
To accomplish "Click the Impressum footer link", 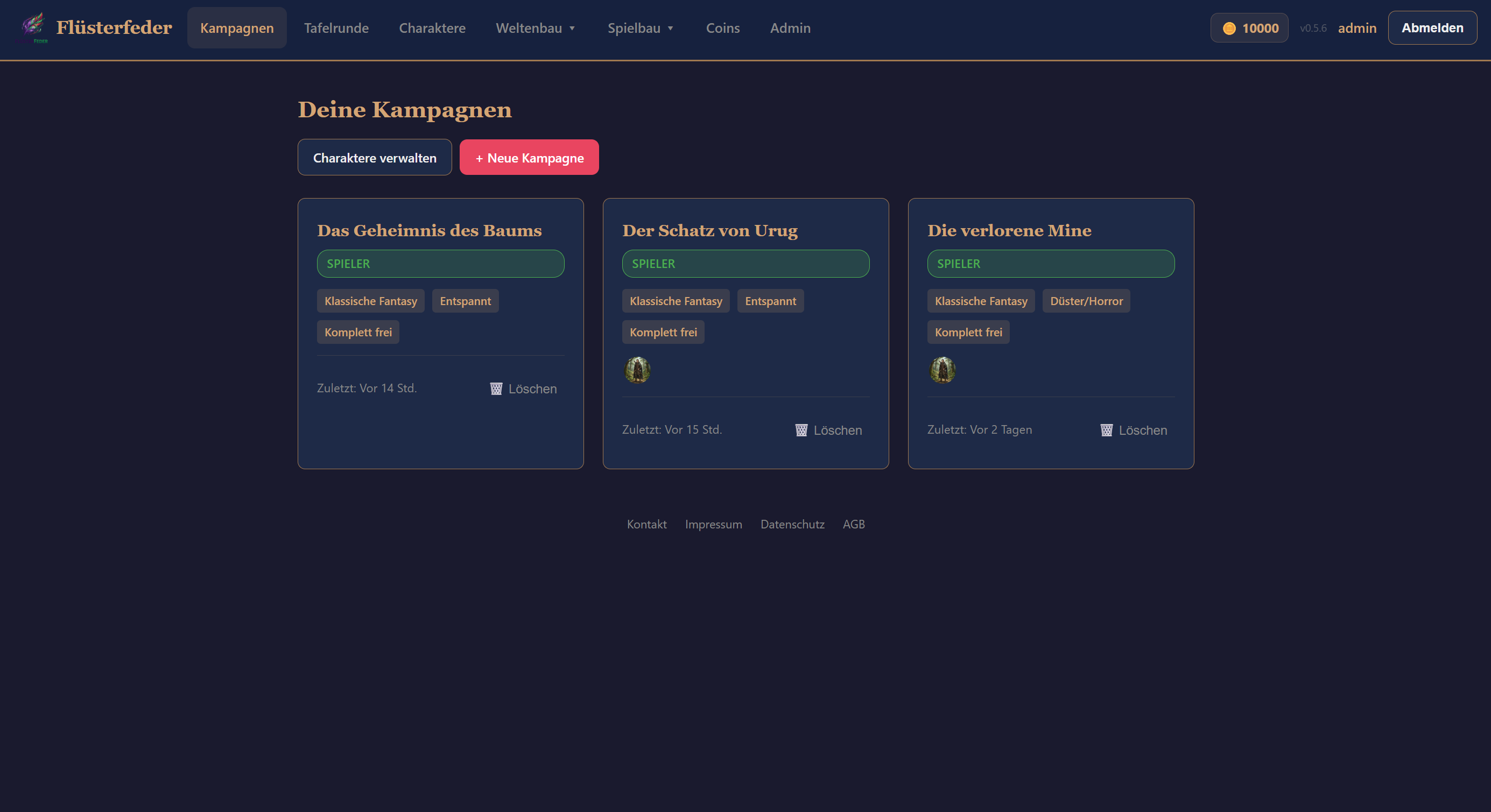I will (713, 524).
